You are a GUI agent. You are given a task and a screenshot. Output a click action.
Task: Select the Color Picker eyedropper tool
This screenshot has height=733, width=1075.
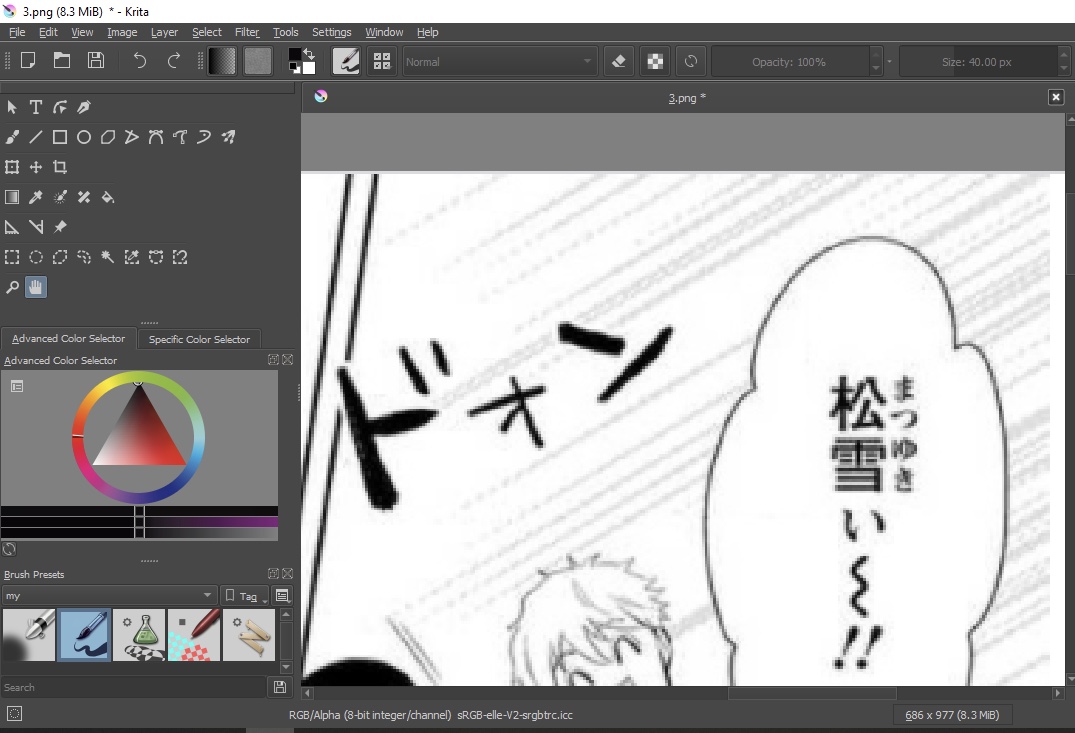point(36,197)
